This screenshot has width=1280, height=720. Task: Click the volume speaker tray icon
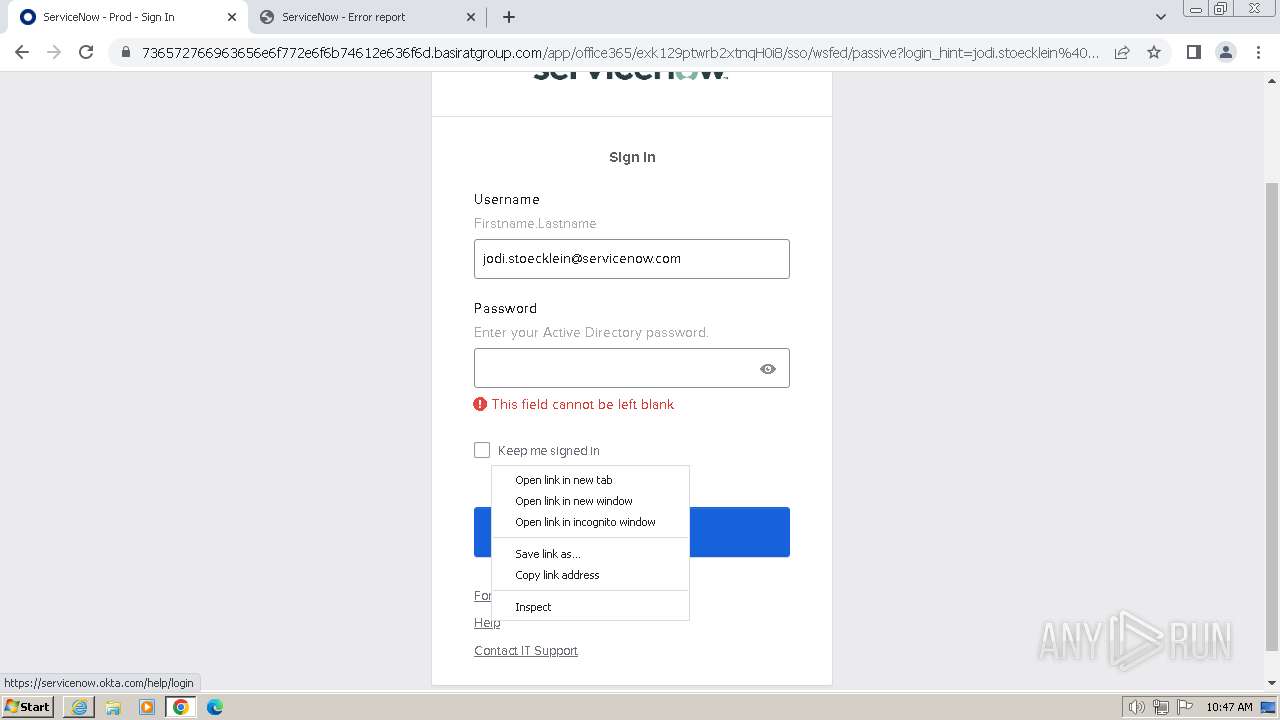point(1137,707)
